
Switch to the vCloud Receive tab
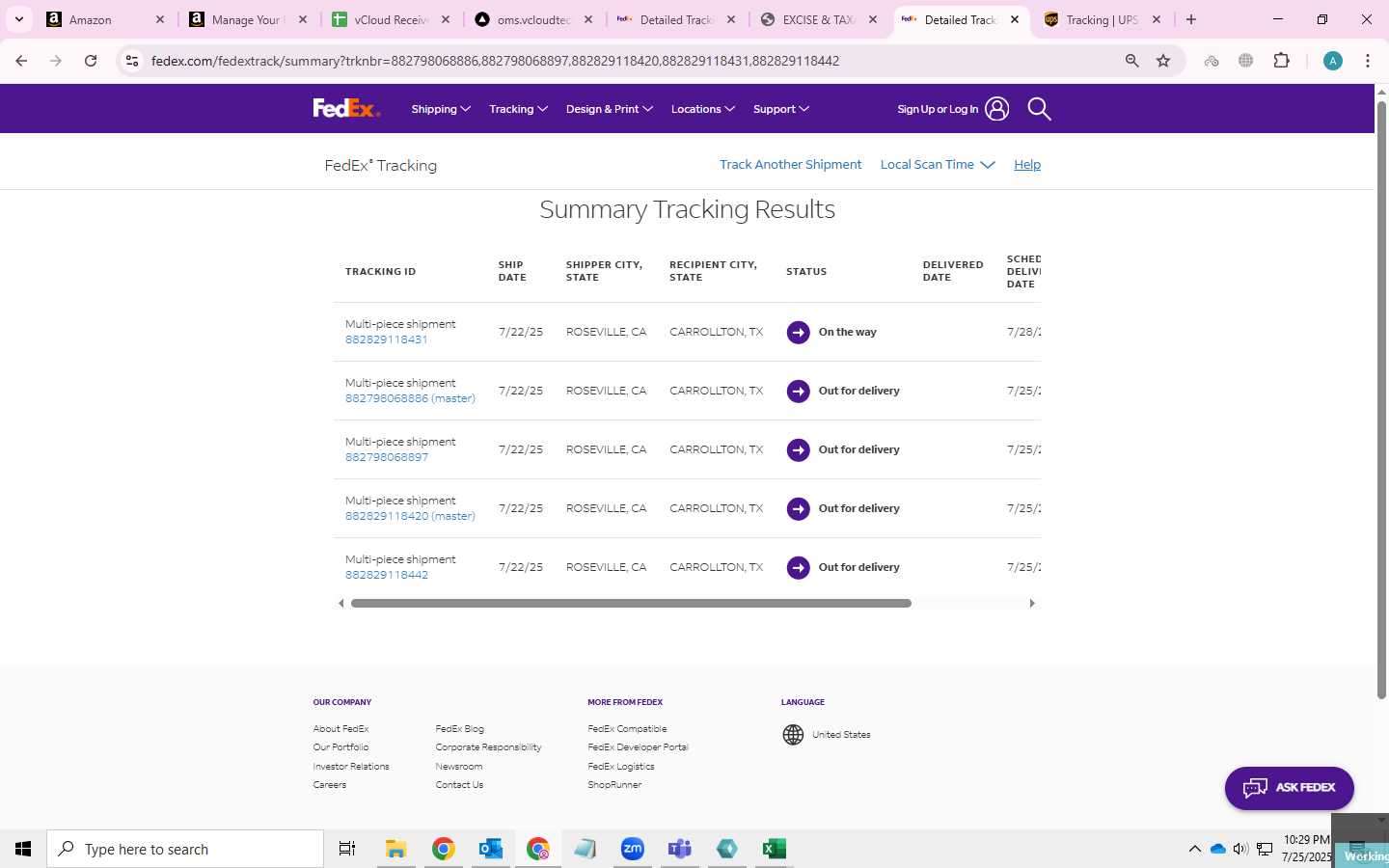pos(390,19)
